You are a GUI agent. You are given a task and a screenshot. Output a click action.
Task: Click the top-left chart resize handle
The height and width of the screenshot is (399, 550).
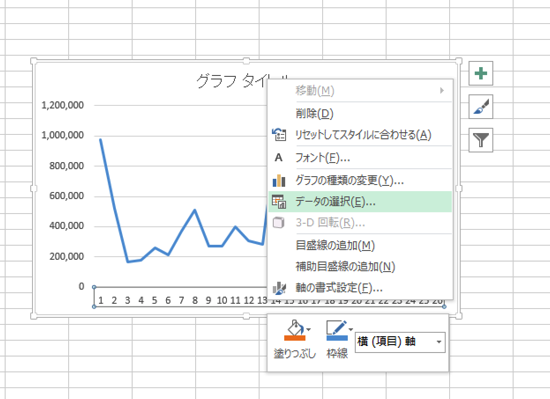click(34, 61)
